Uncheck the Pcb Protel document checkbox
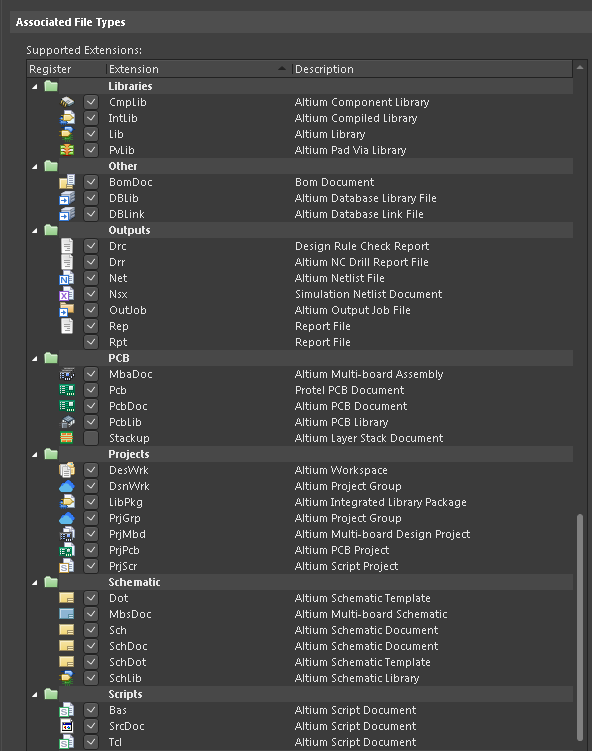The height and width of the screenshot is (751, 592). coord(91,390)
